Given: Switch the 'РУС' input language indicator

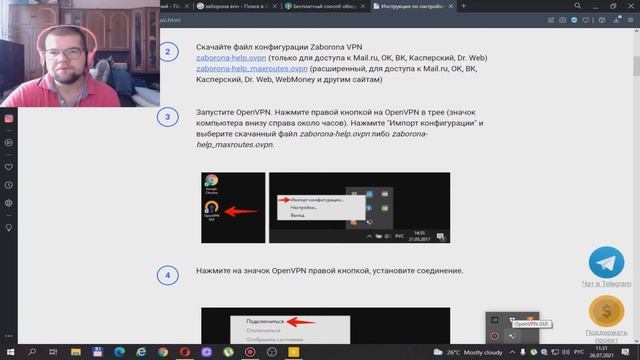Looking at the screenshot, I should click(579, 352).
